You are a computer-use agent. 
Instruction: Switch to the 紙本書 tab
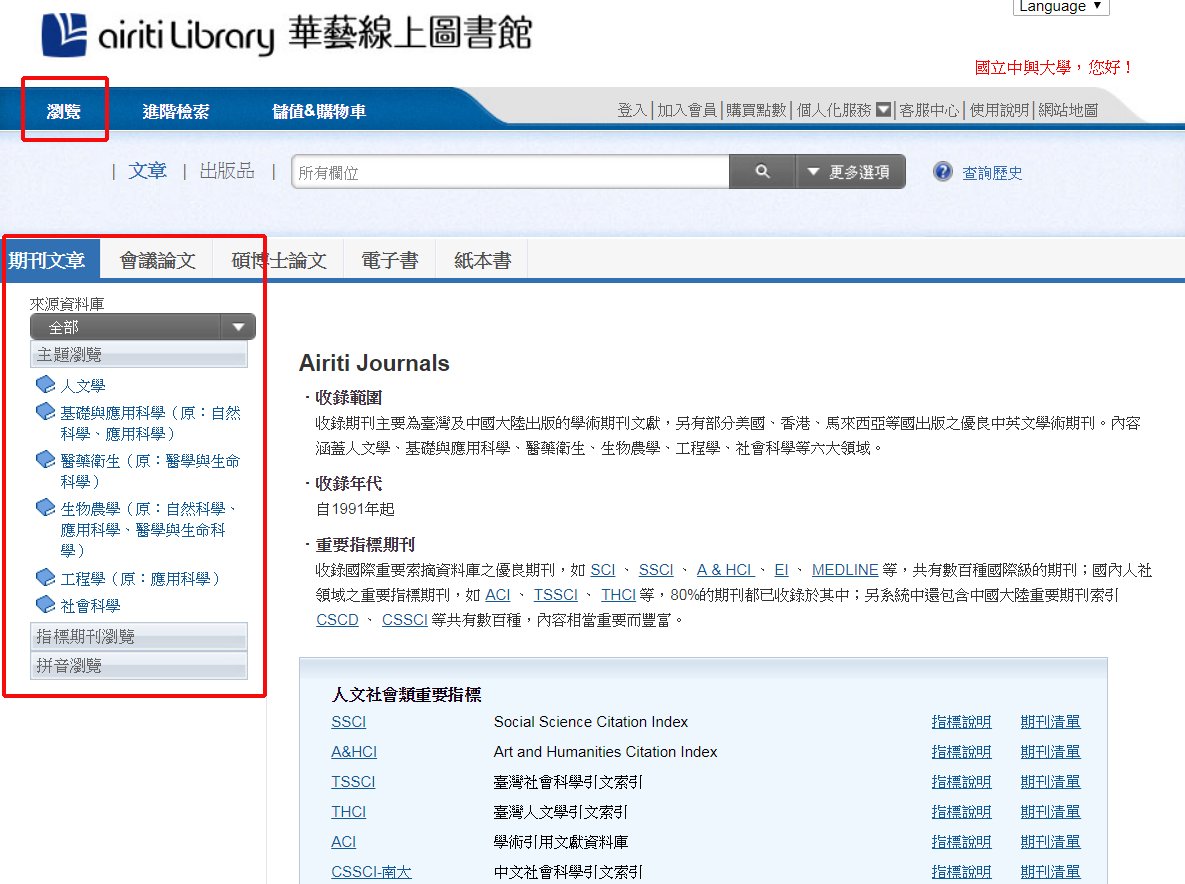pos(483,261)
